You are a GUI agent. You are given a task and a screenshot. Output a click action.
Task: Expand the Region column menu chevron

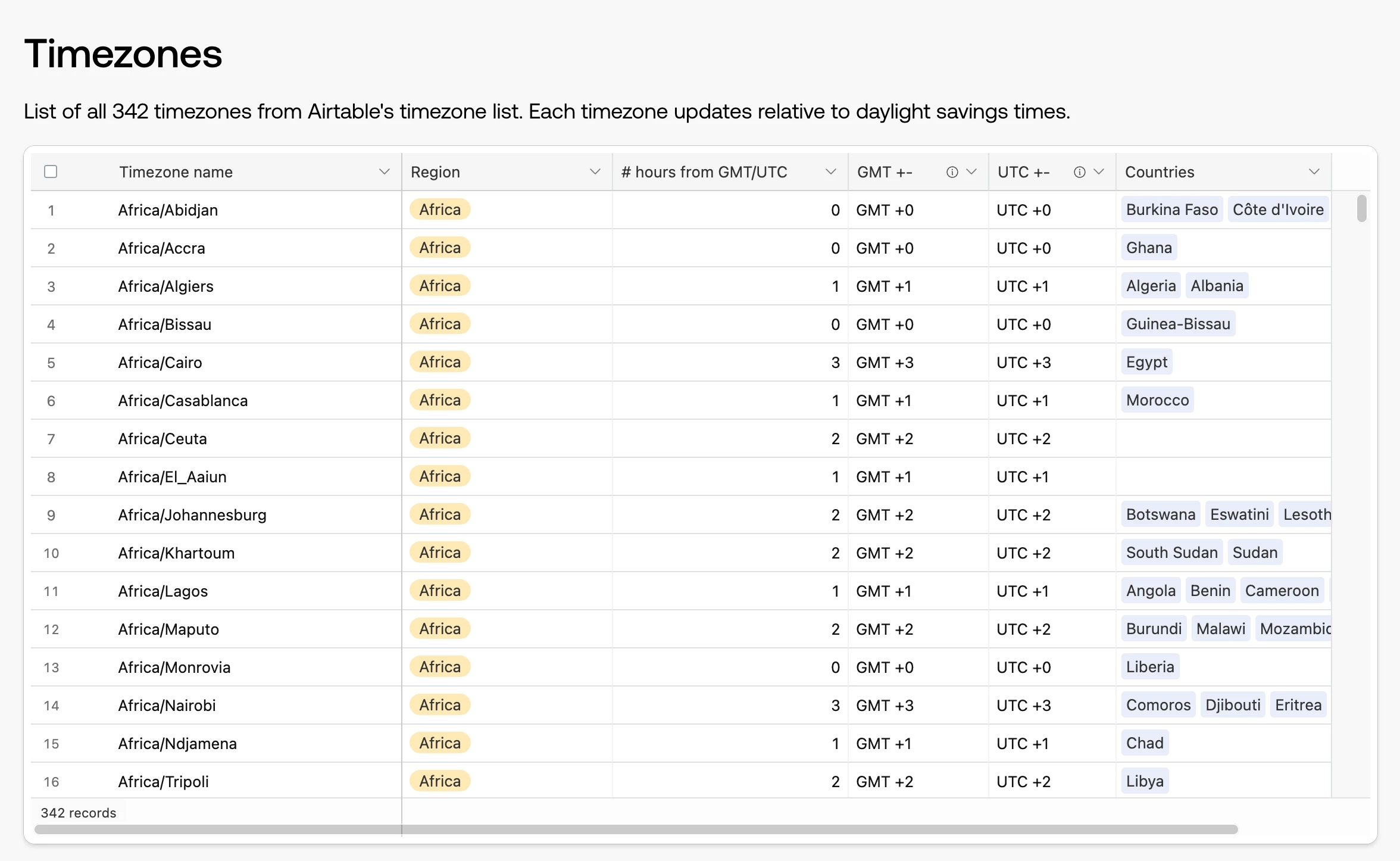pyautogui.click(x=594, y=172)
